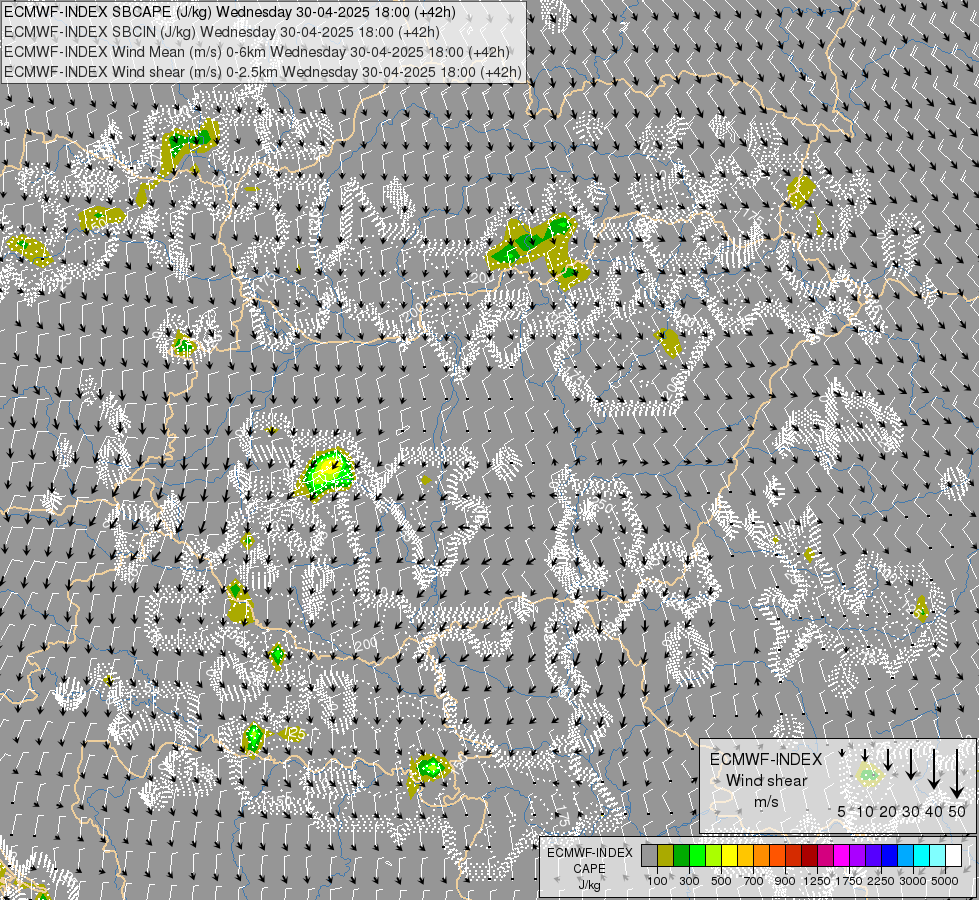The height and width of the screenshot is (900, 979).
Task: Click the '500' CAPE legend value
Action: point(721,881)
